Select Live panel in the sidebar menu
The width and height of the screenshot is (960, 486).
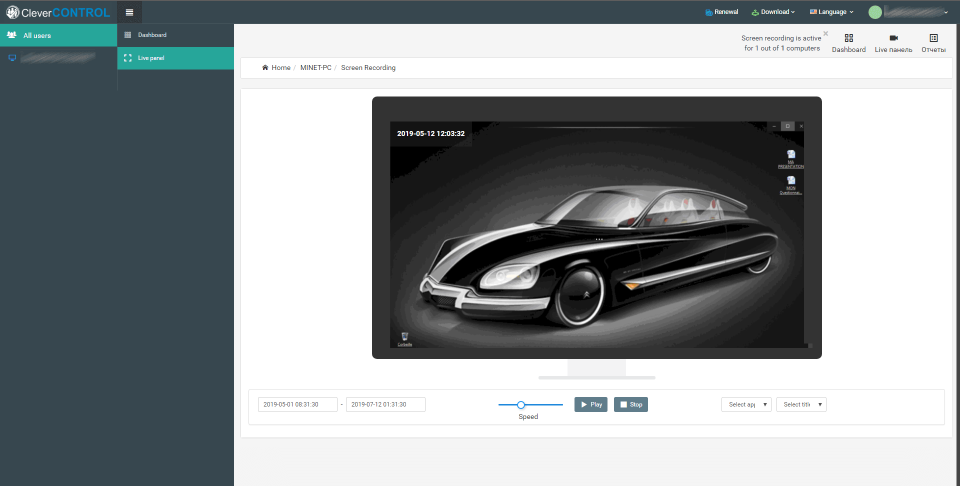tap(151, 59)
